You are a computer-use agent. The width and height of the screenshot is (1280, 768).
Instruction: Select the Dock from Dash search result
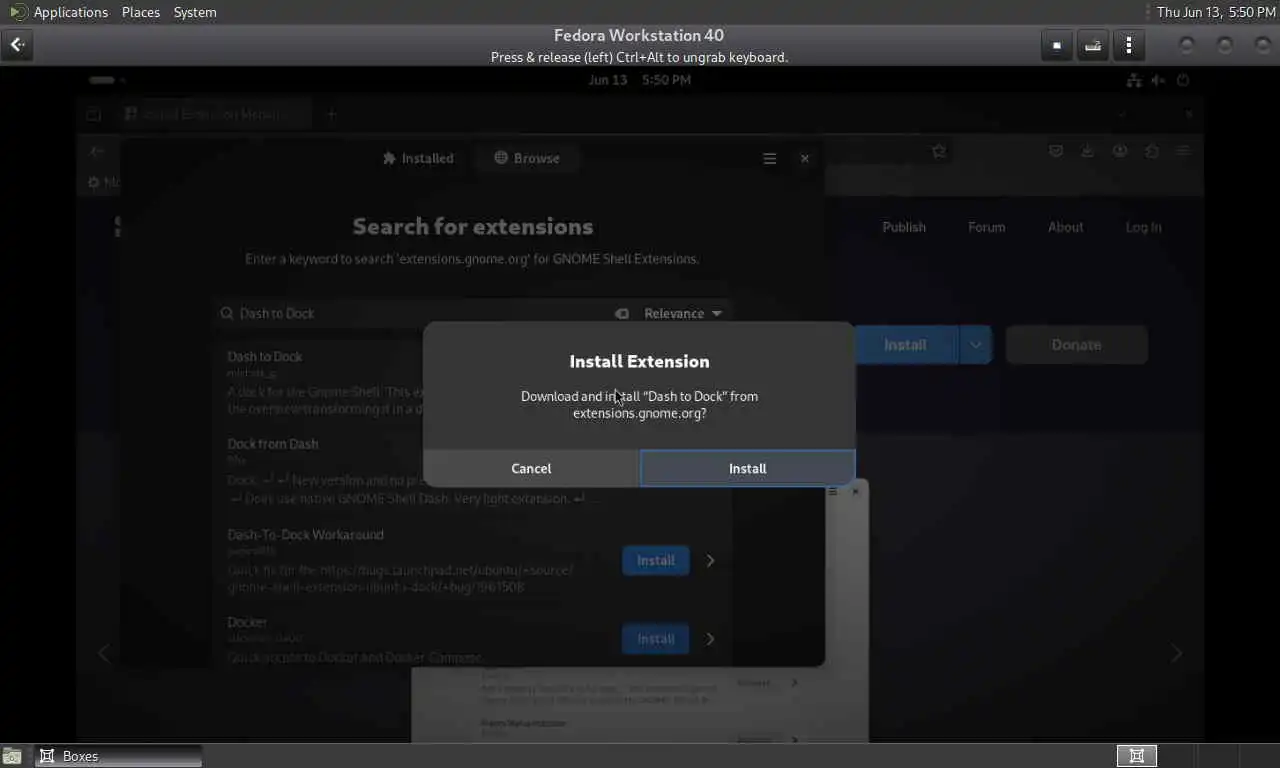point(470,471)
